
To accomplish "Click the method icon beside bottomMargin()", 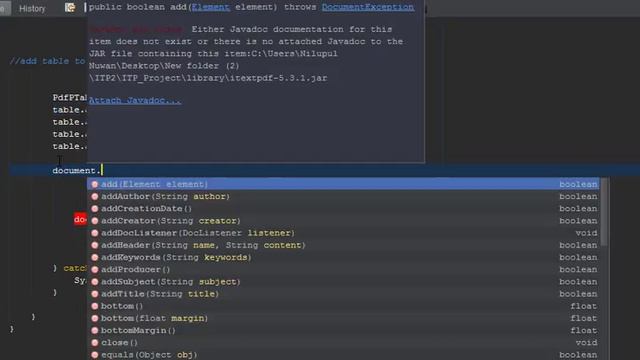I will (95, 331).
